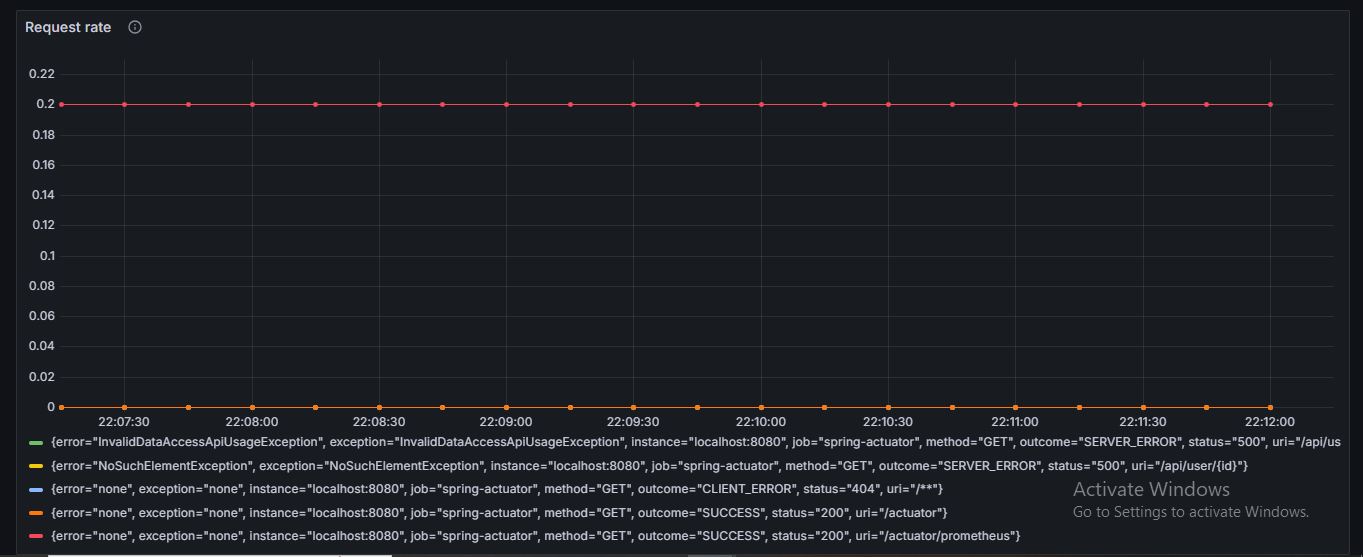The image size is (1363, 557).
Task: Click the 0.08 y-axis value
Action: tap(42, 286)
